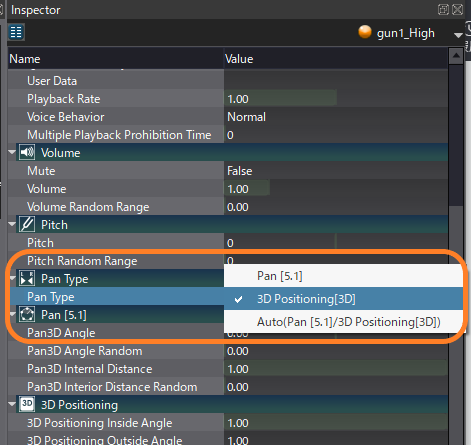Select the Pan3D Internal Distance label
Viewport: 471px width, 445px height.
90,369
